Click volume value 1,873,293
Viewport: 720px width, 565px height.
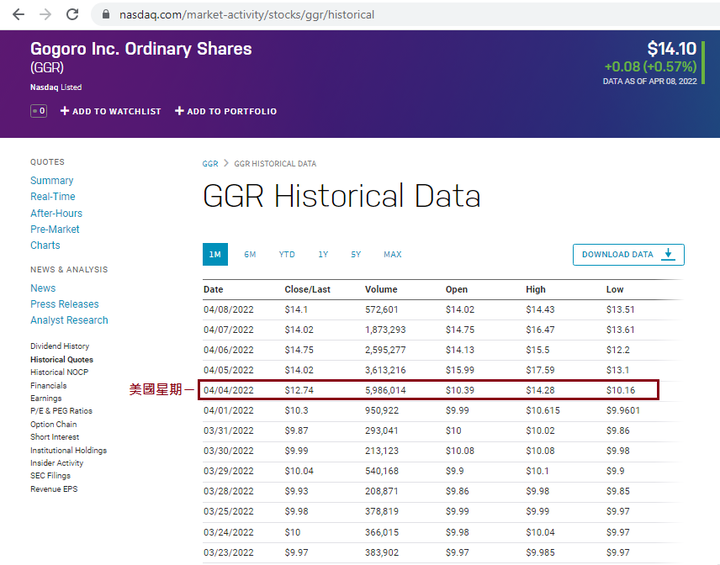[386, 330]
